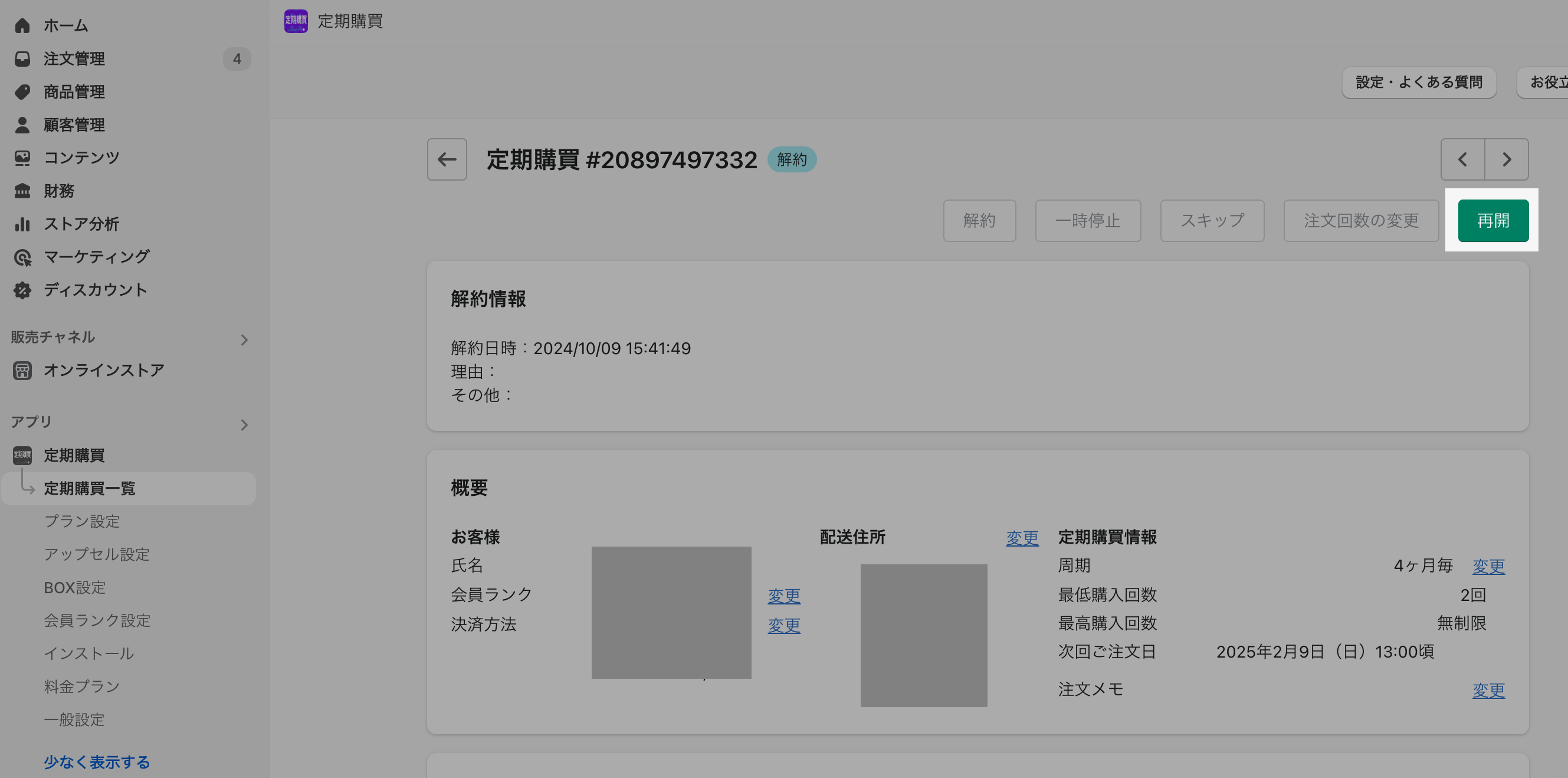The height and width of the screenshot is (778, 1568).
Task: Click 変更 link beside 注文メモ
Action: [x=1488, y=690]
